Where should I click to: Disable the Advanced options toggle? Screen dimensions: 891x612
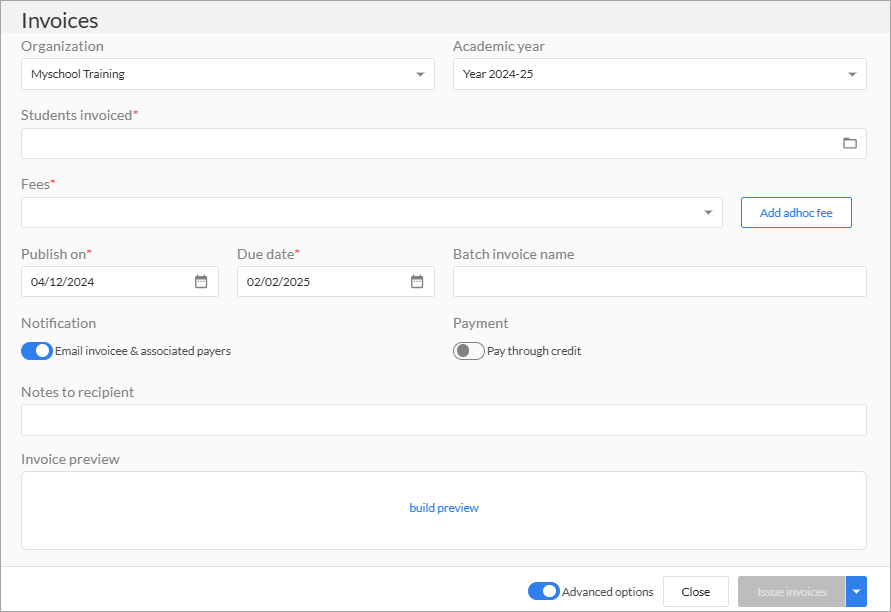pyautogui.click(x=544, y=592)
